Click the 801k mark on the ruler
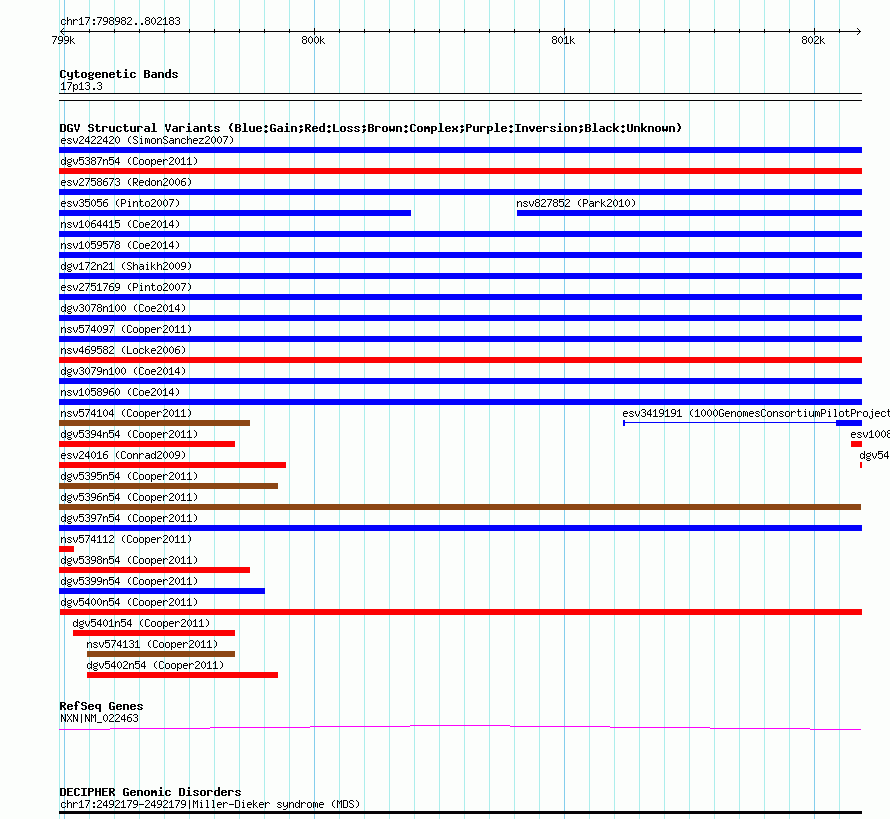The width and height of the screenshot is (890, 819). 563,40
